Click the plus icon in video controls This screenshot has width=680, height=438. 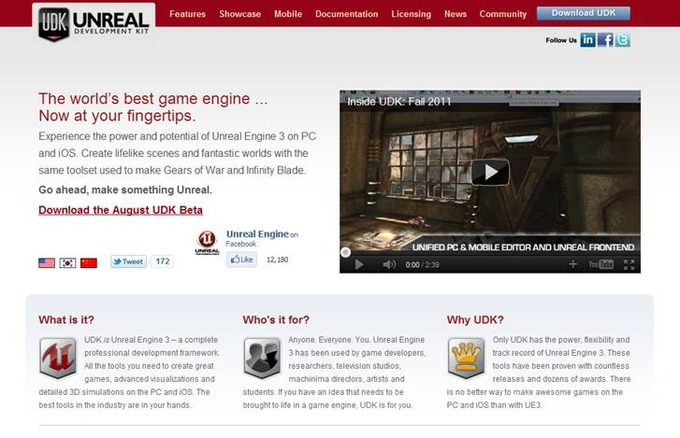pyautogui.click(x=573, y=264)
